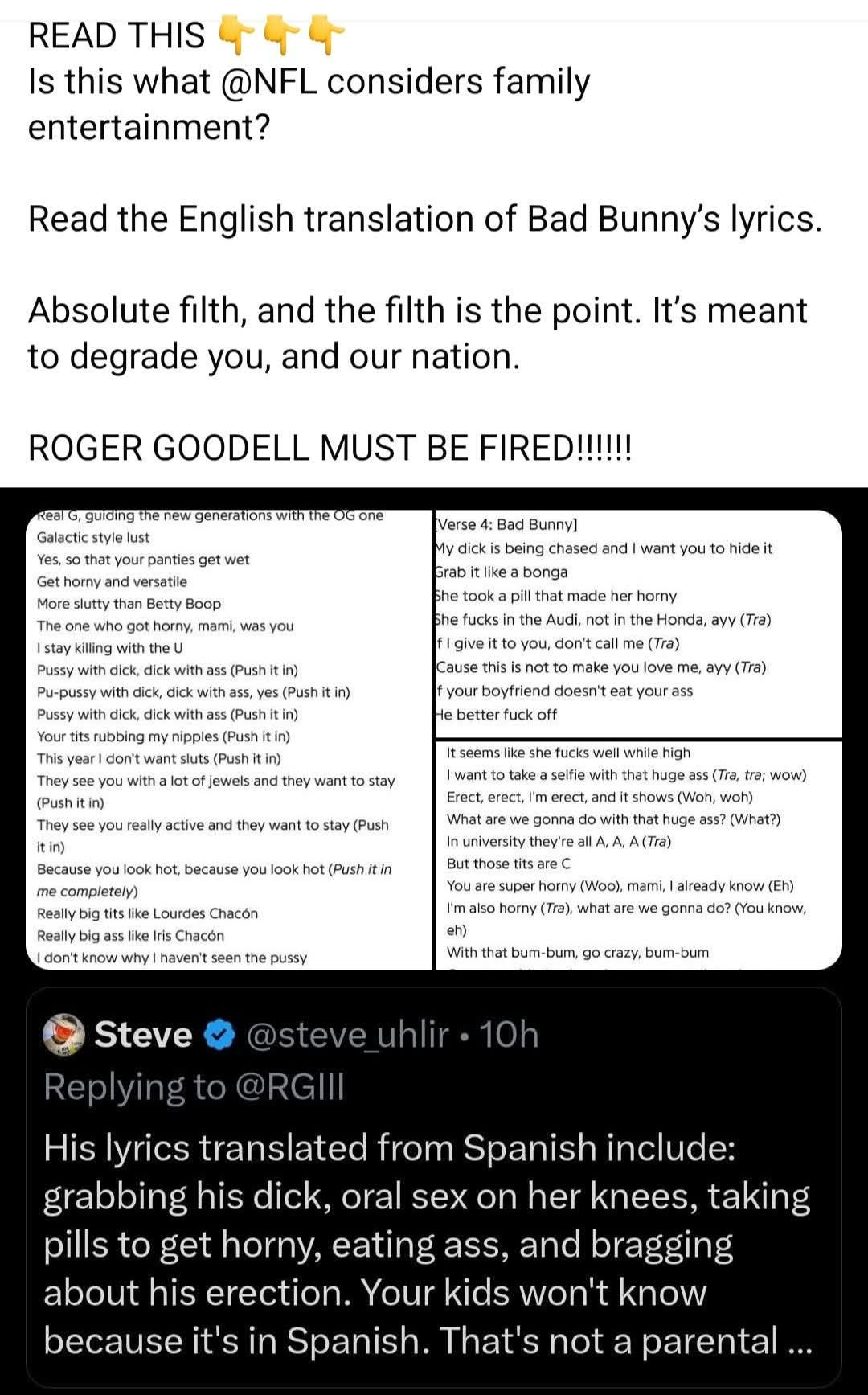
Task: Click the "Read the English translation" sentence
Action: [424, 219]
